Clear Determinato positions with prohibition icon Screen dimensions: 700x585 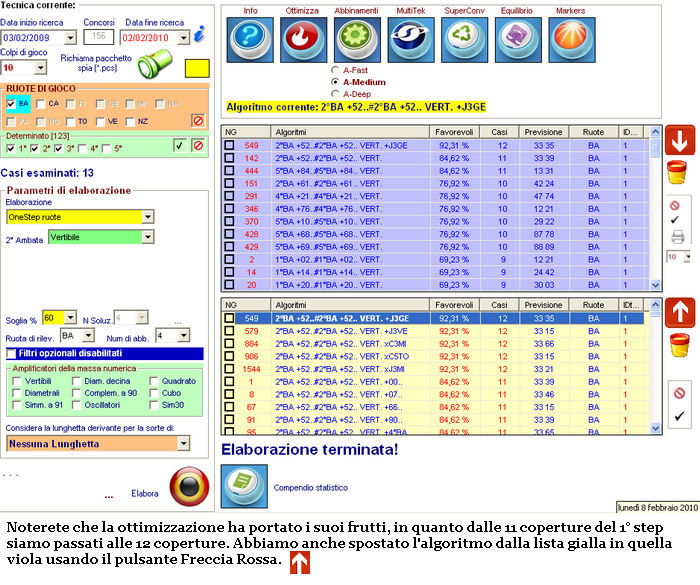pyautogui.click(x=199, y=146)
